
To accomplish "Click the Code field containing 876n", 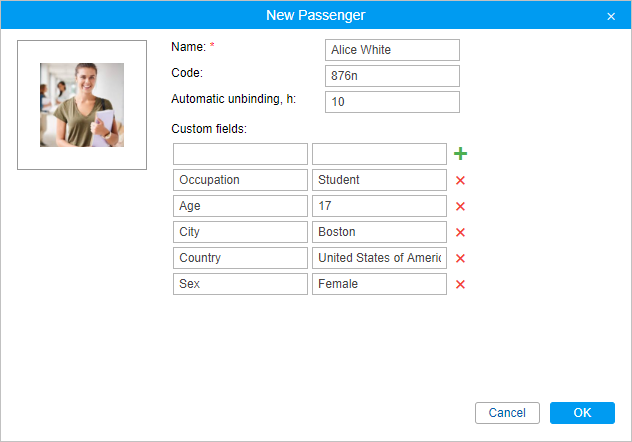I will pyautogui.click(x=392, y=76).
